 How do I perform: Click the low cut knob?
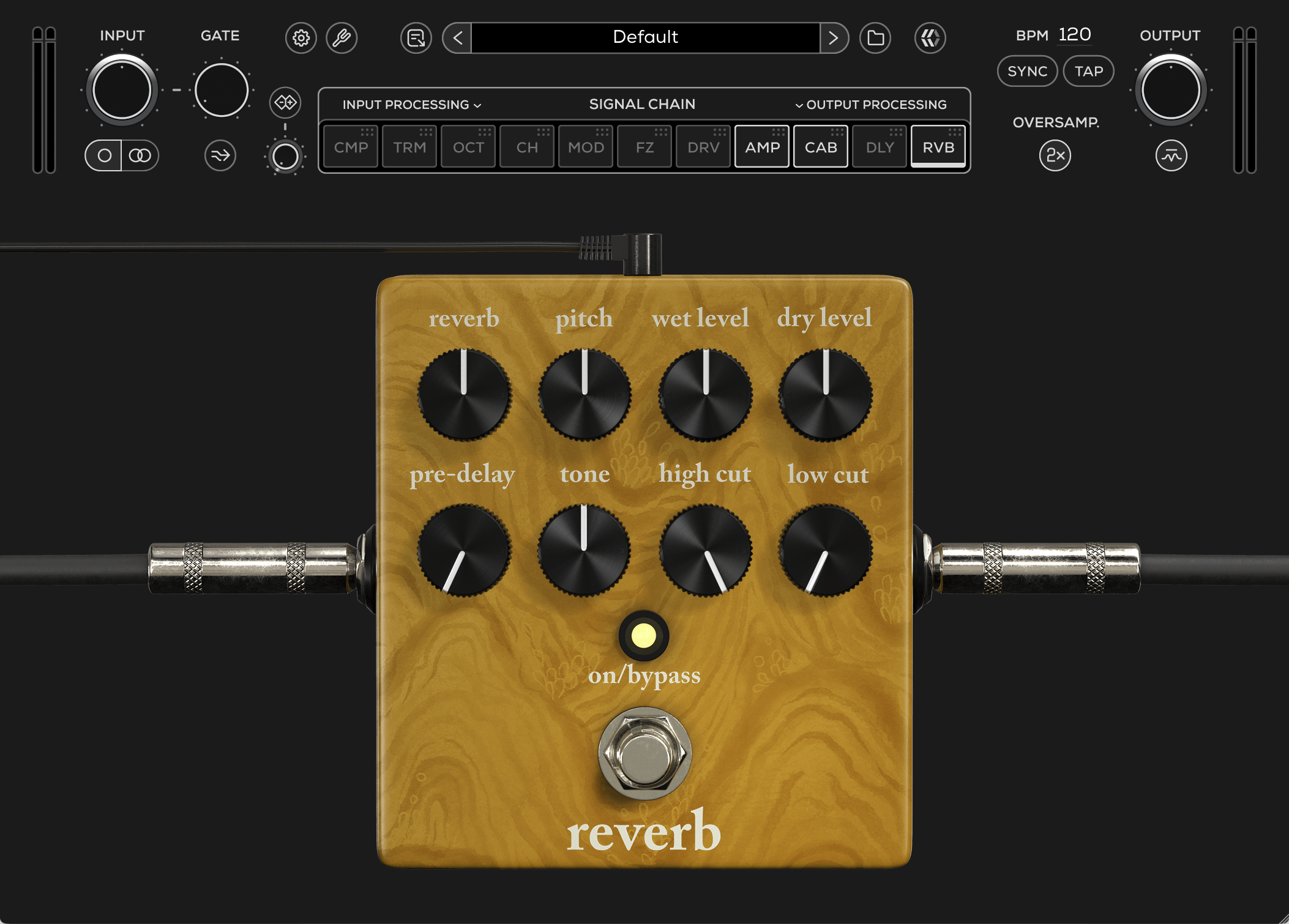825,550
